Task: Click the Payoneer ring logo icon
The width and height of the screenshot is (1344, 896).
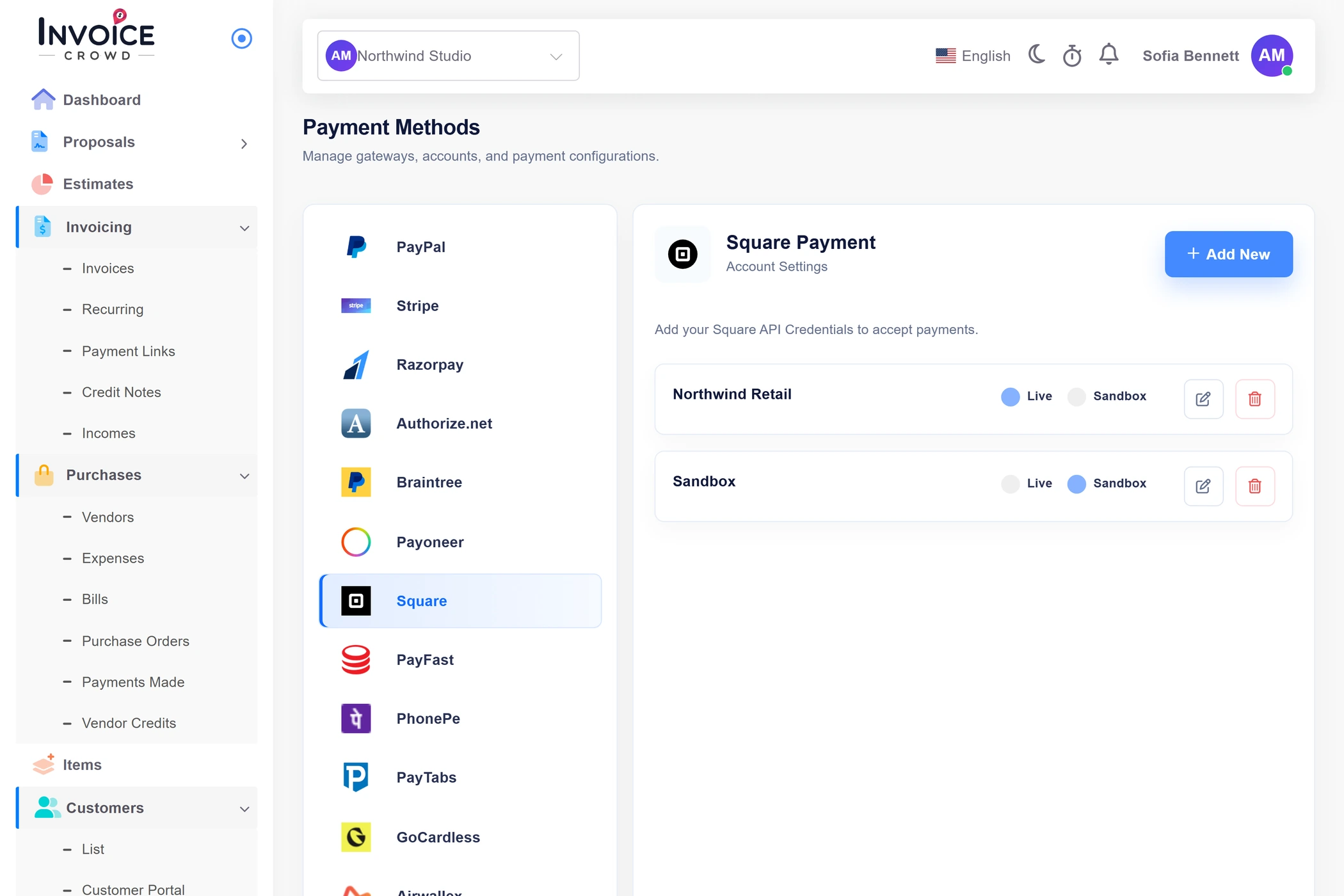Action: pos(356,542)
